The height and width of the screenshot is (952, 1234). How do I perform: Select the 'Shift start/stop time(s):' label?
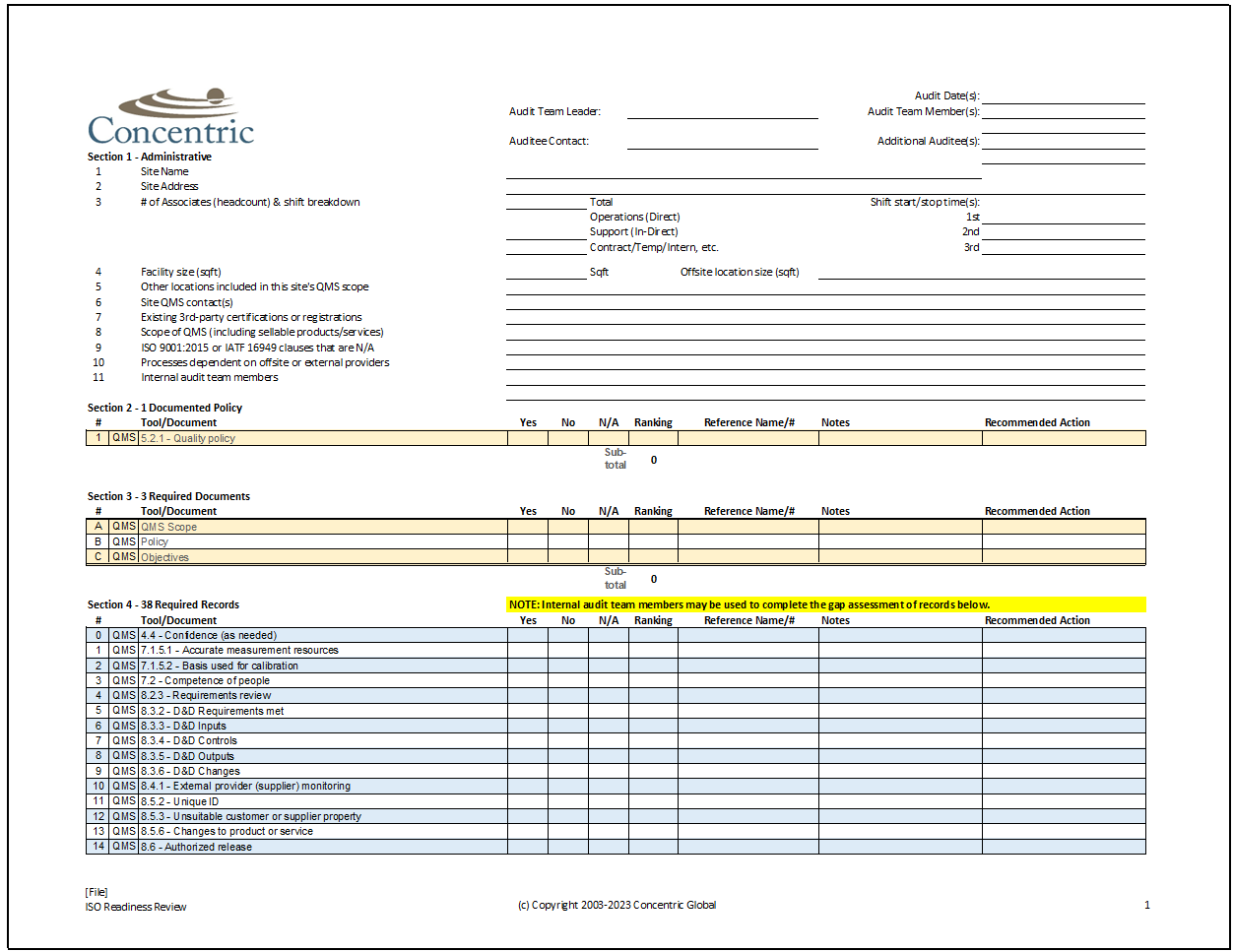click(x=925, y=202)
